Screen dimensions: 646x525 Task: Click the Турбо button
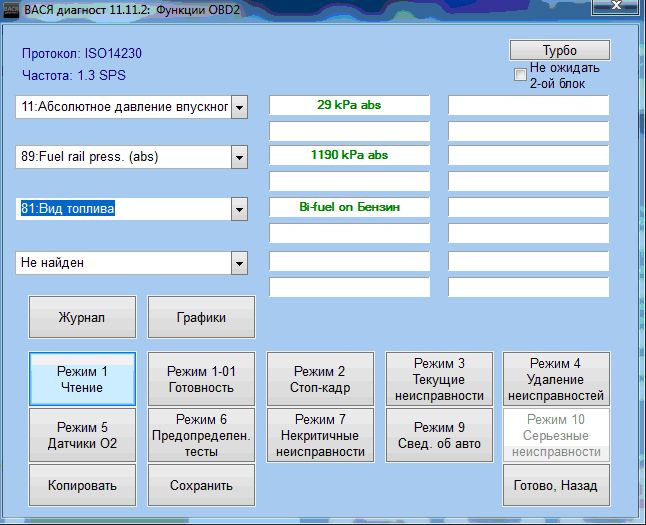[x=559, y=50]
